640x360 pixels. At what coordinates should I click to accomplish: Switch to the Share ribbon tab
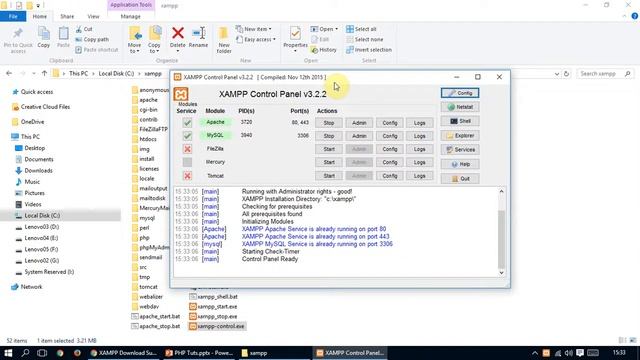coord(67,16)
